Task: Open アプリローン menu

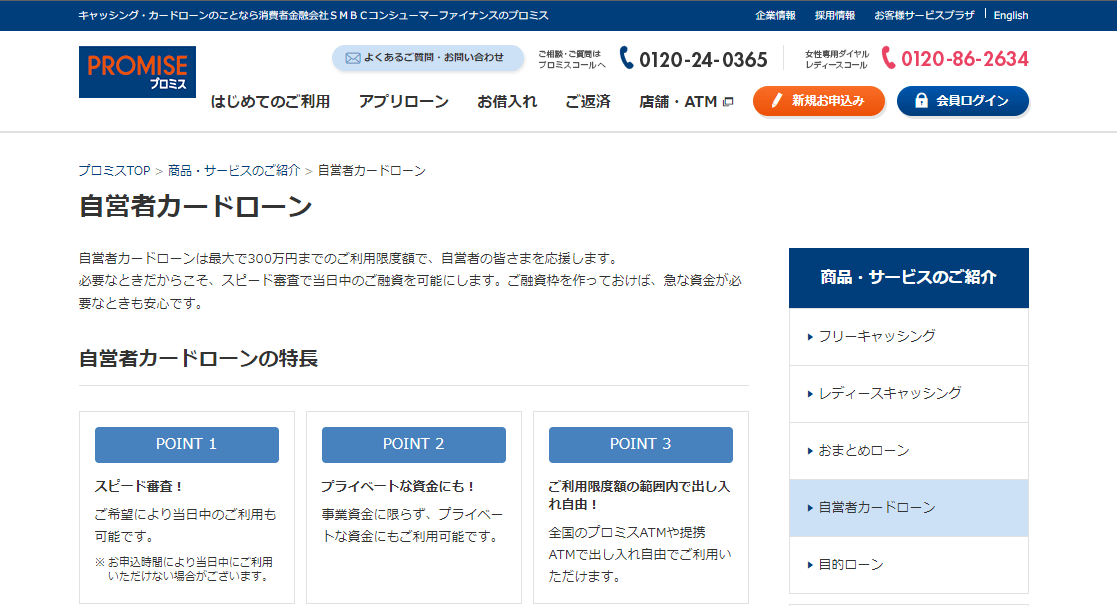Action: 404,102
